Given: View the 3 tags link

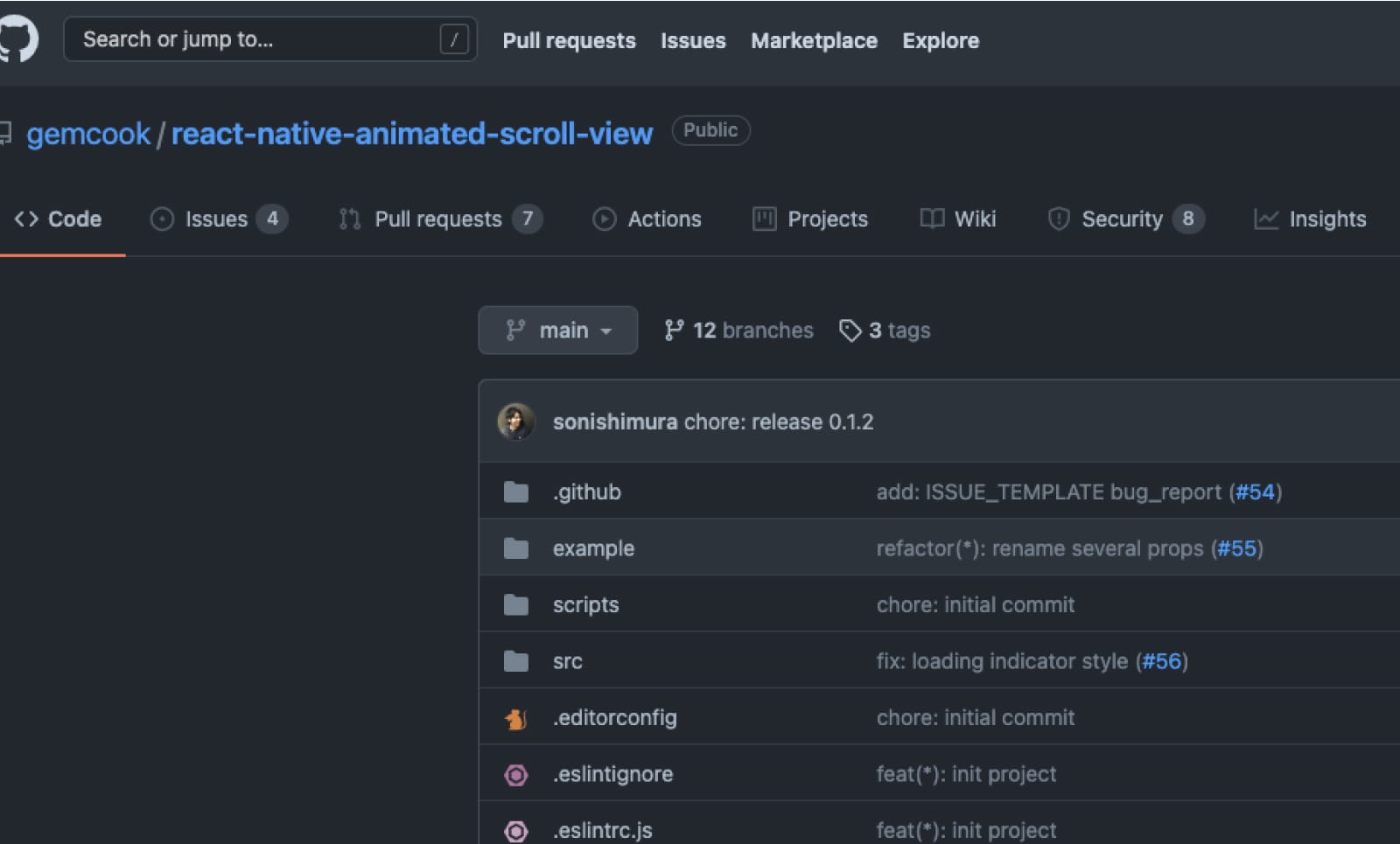Looking at the screenshot, I should [x=885, y=331].
